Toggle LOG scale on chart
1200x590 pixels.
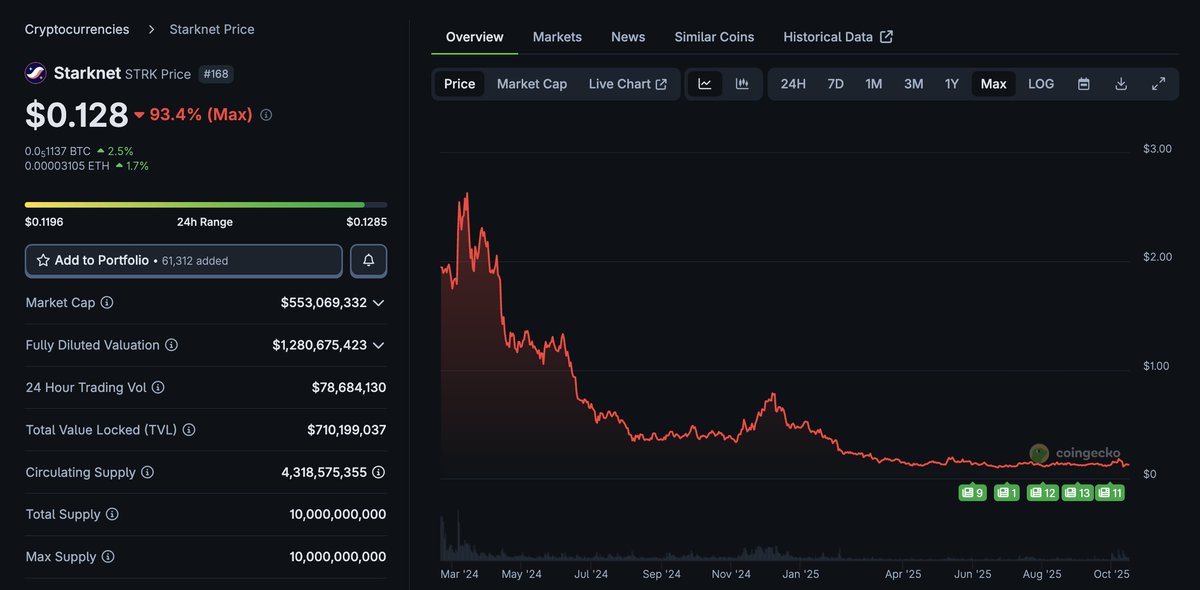[x=1041, y=84]
